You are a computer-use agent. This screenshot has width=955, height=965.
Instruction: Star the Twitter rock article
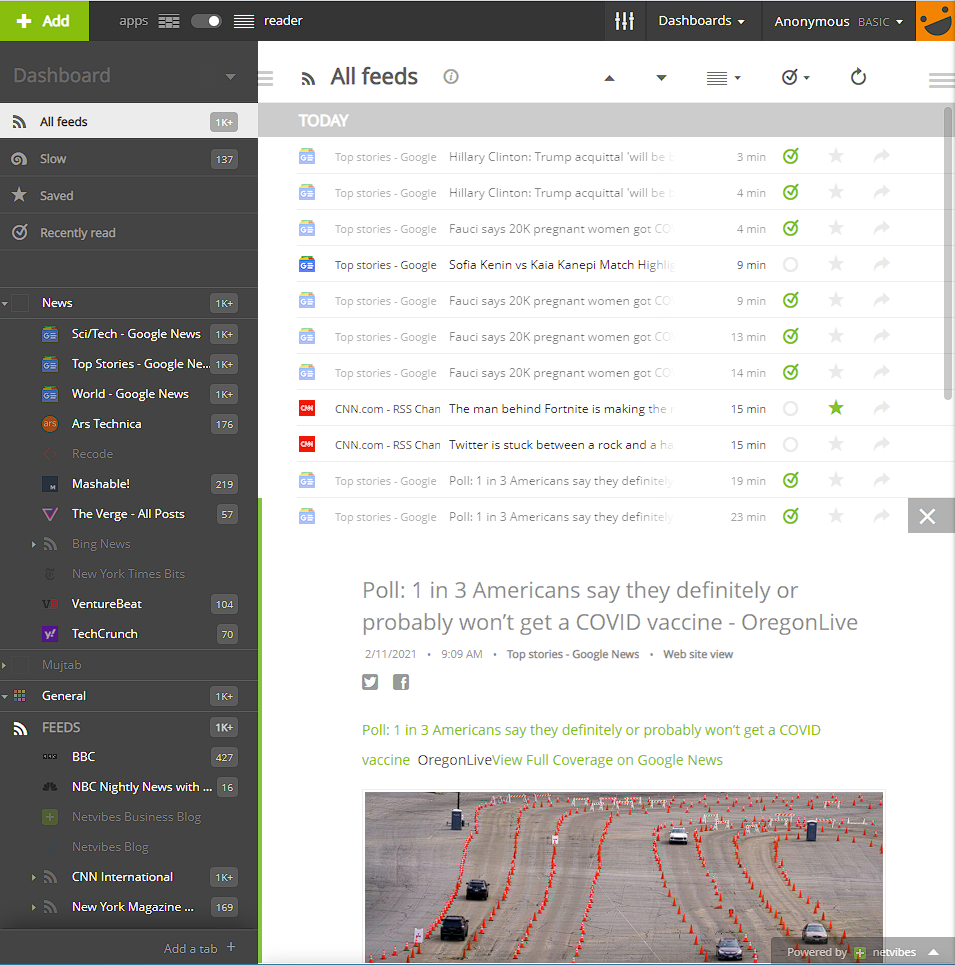(836, 444)
